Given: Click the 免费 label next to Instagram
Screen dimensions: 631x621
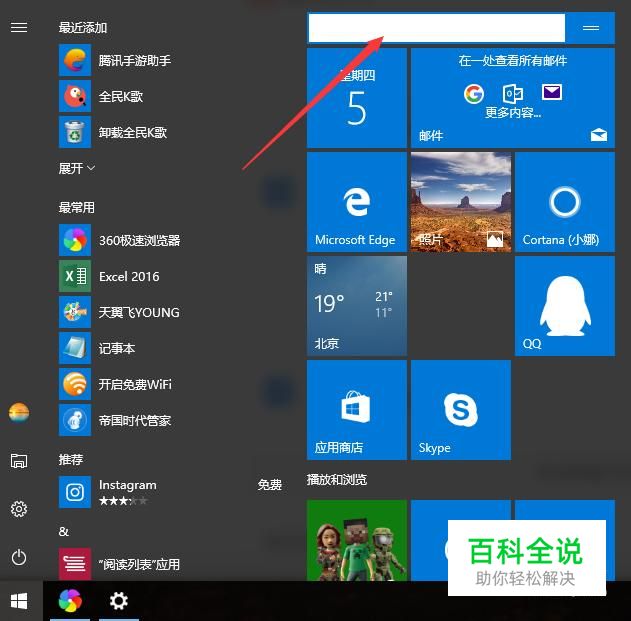Looking at the screenshot, I should coord(270,484).
